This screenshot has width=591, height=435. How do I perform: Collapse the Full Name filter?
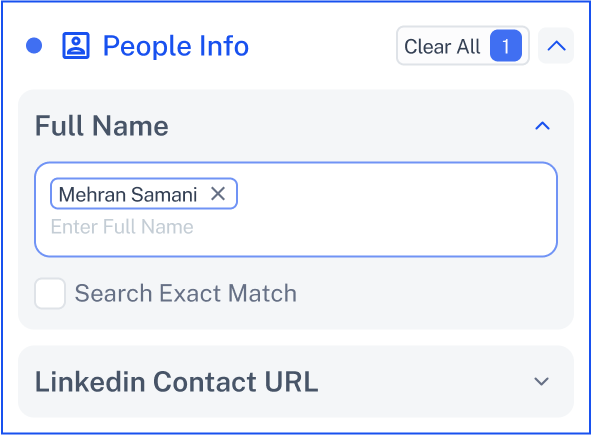point(542,126)
